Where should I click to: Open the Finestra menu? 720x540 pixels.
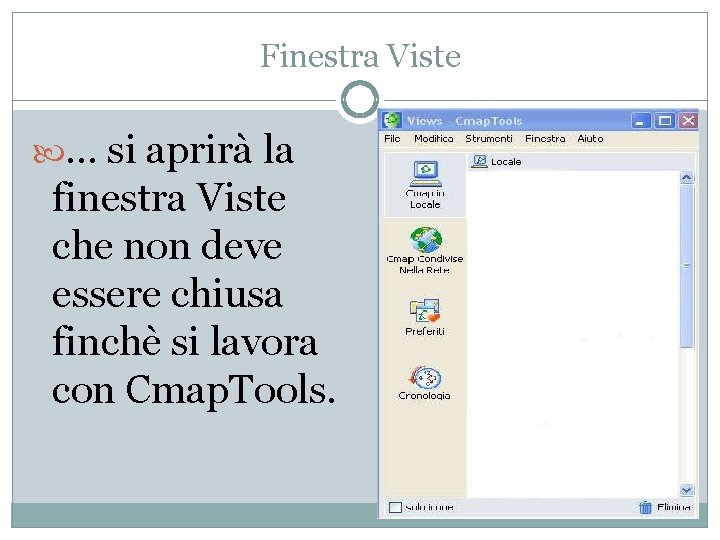[545, 138]
